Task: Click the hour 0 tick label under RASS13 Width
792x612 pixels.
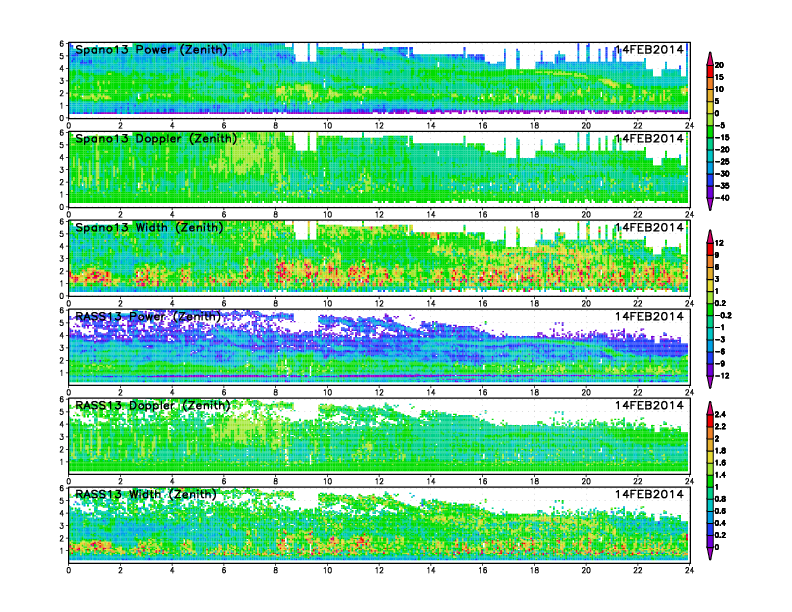Action: (69, 570)
